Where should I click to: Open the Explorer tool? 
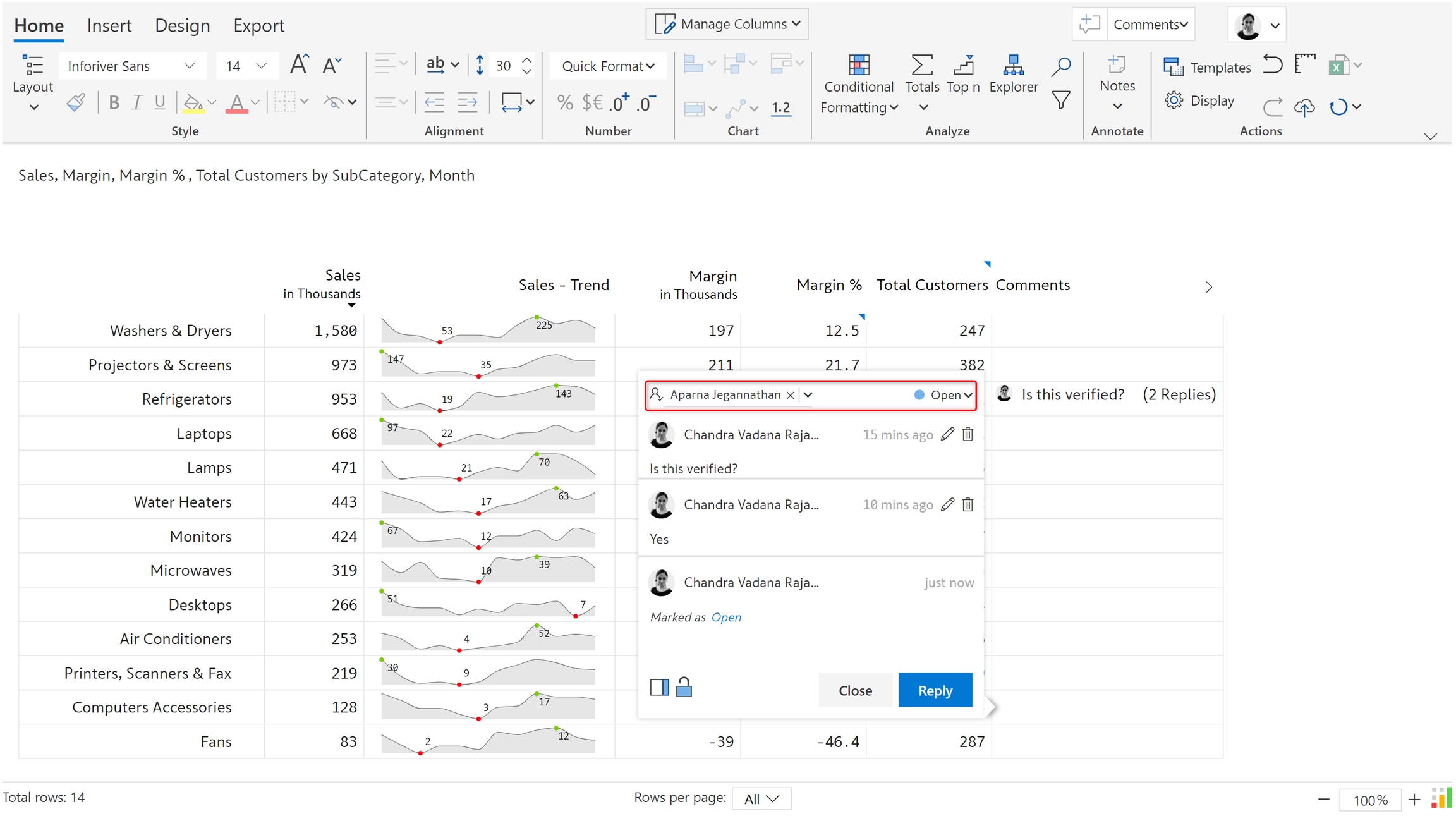click(1013, 73)
